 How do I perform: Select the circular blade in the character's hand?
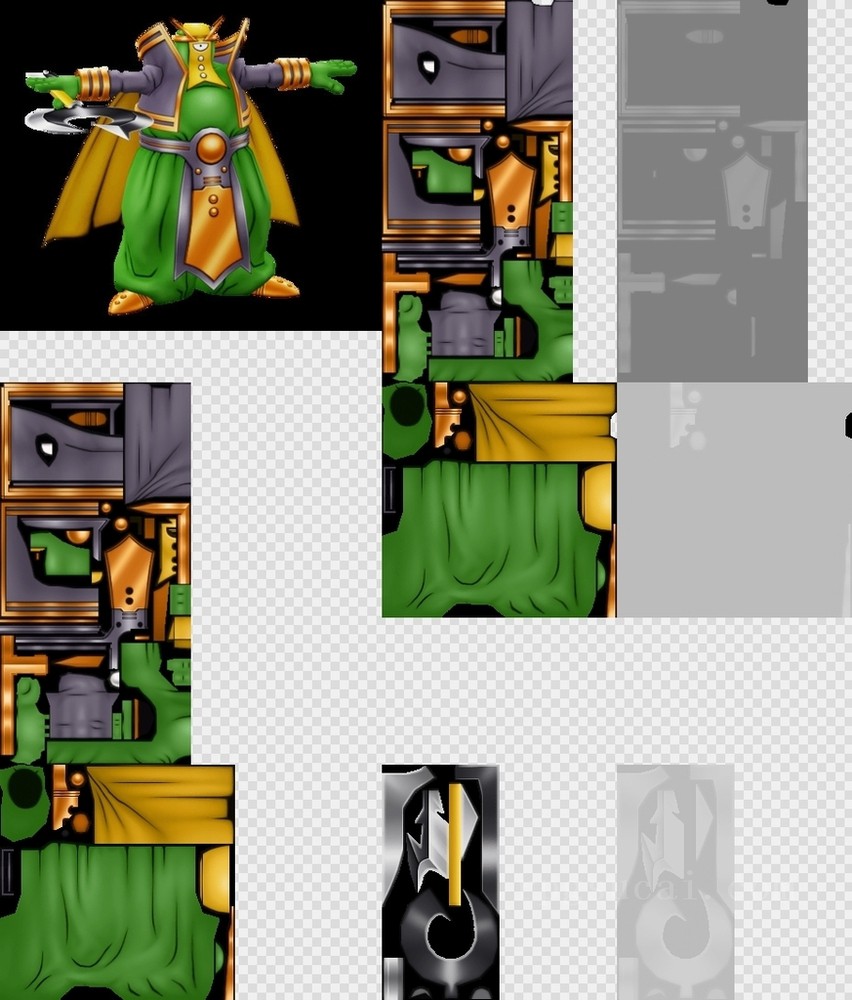pyautogui.click(x=90, y=120)
